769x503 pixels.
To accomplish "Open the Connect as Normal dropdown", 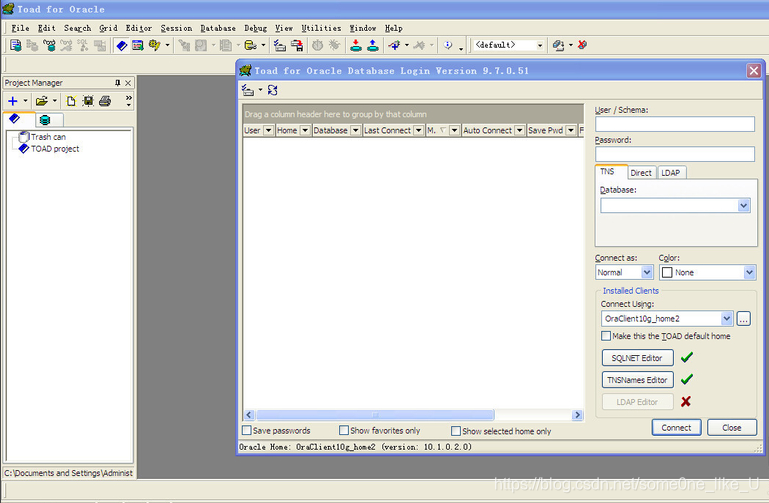I will pos(647,272).
